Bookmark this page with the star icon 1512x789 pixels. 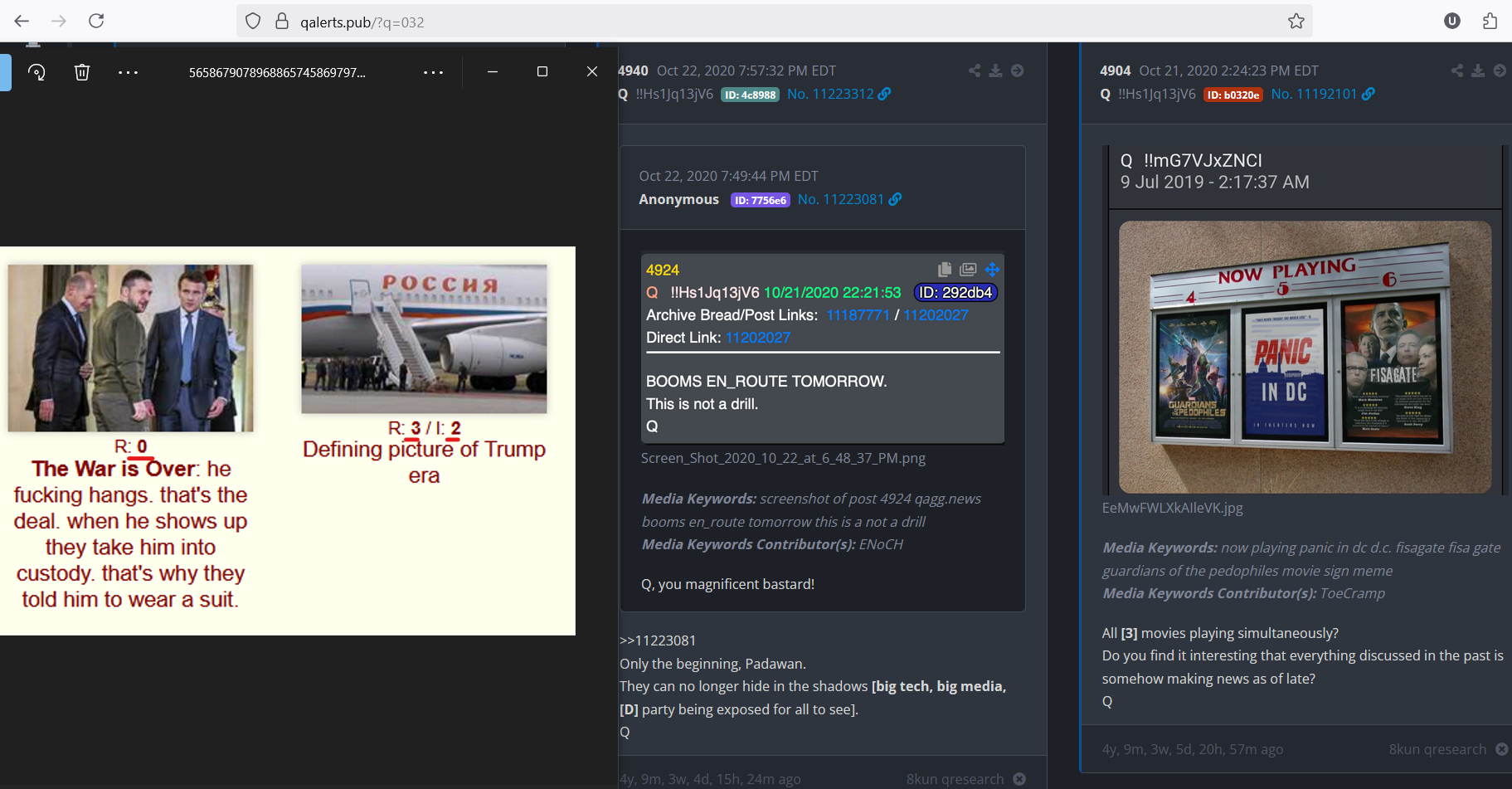1296,22
